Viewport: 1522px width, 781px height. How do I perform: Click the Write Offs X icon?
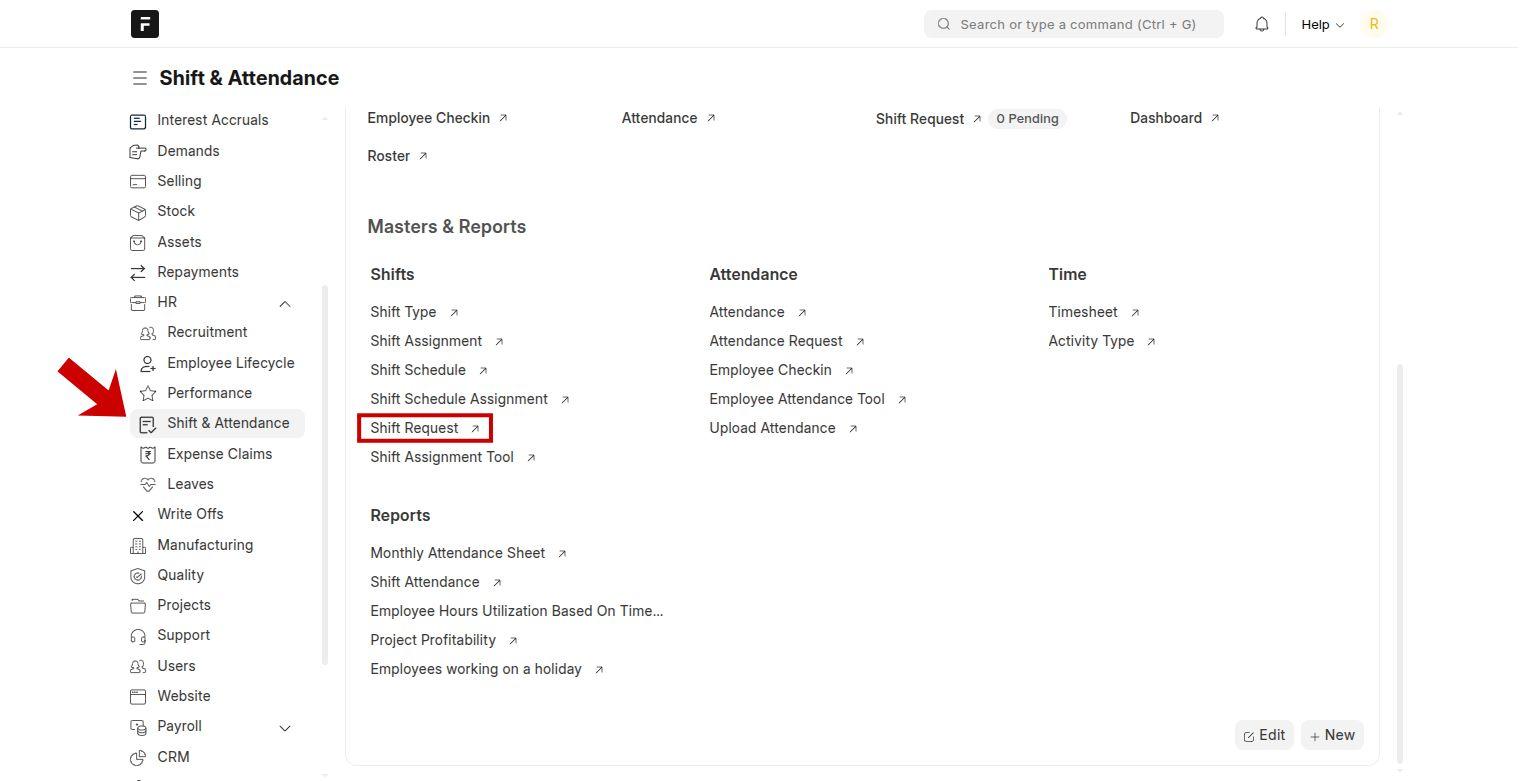click(138, 515)
